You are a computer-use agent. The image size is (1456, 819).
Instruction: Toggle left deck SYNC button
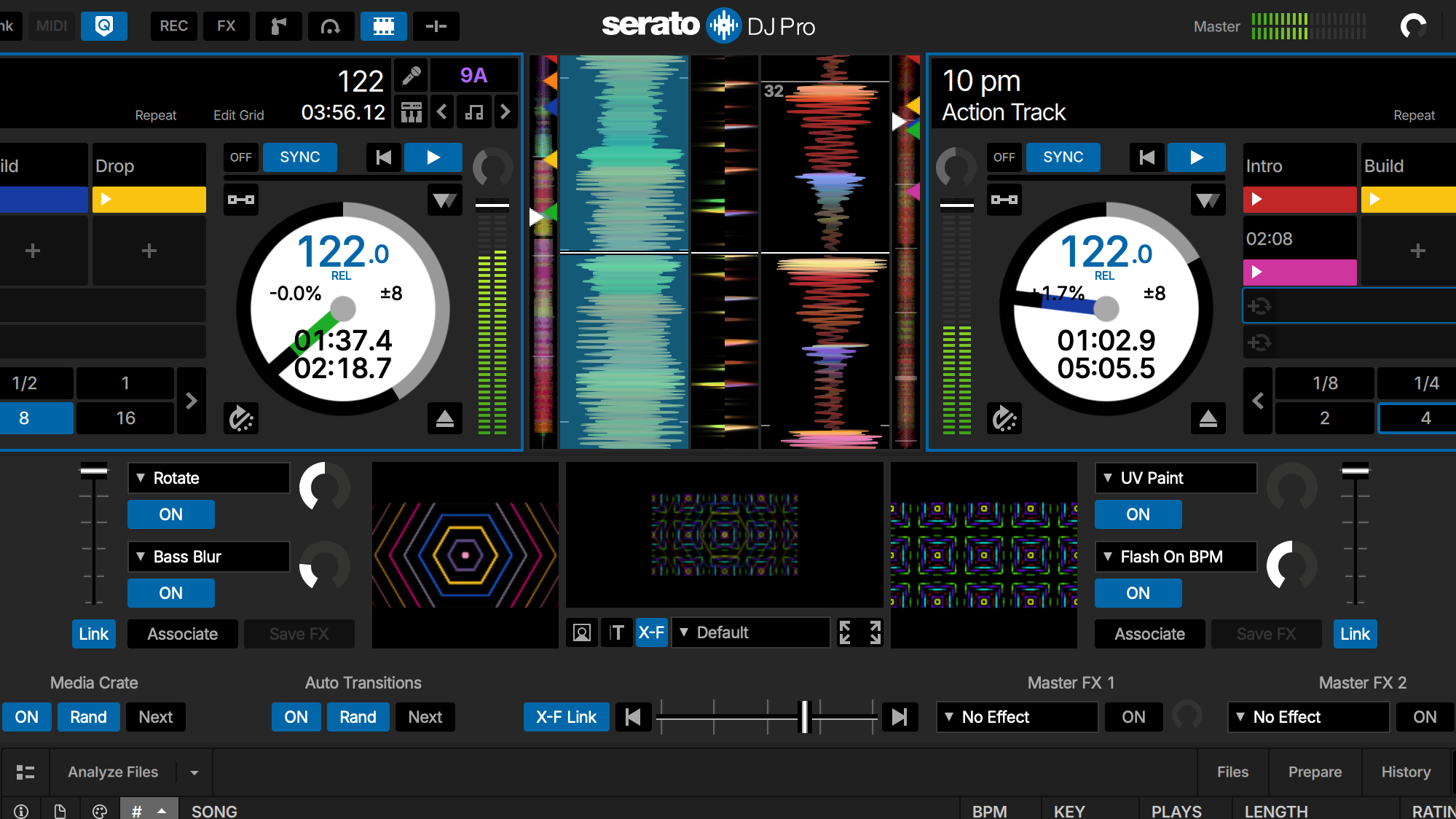300,157
